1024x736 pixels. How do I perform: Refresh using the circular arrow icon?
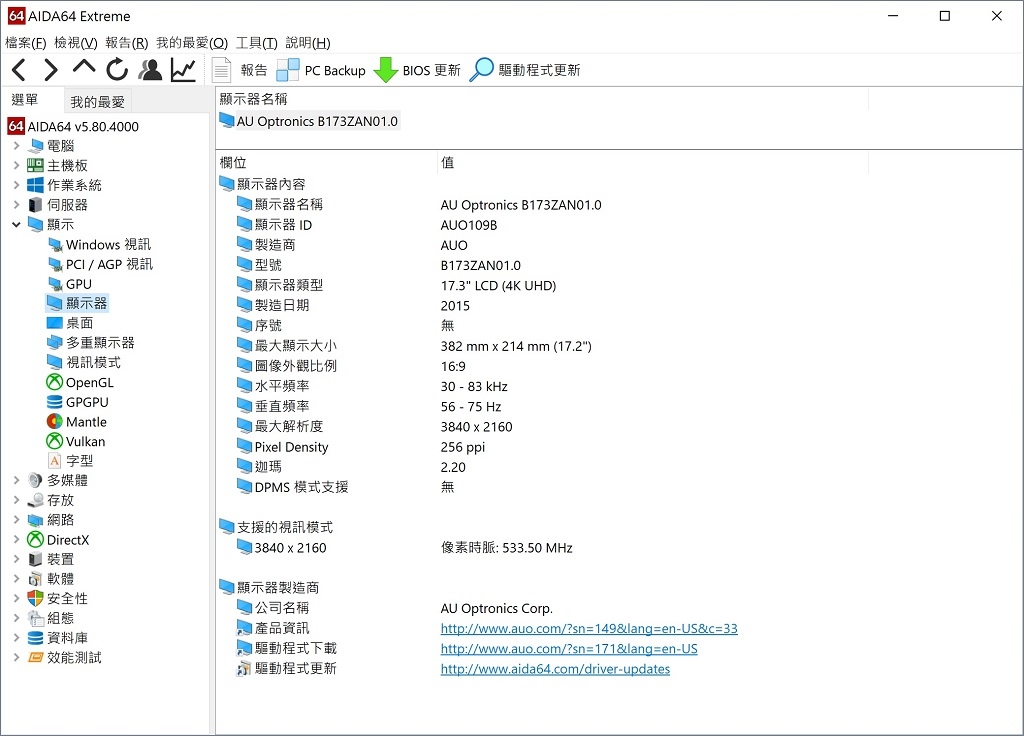click(117, 69)
